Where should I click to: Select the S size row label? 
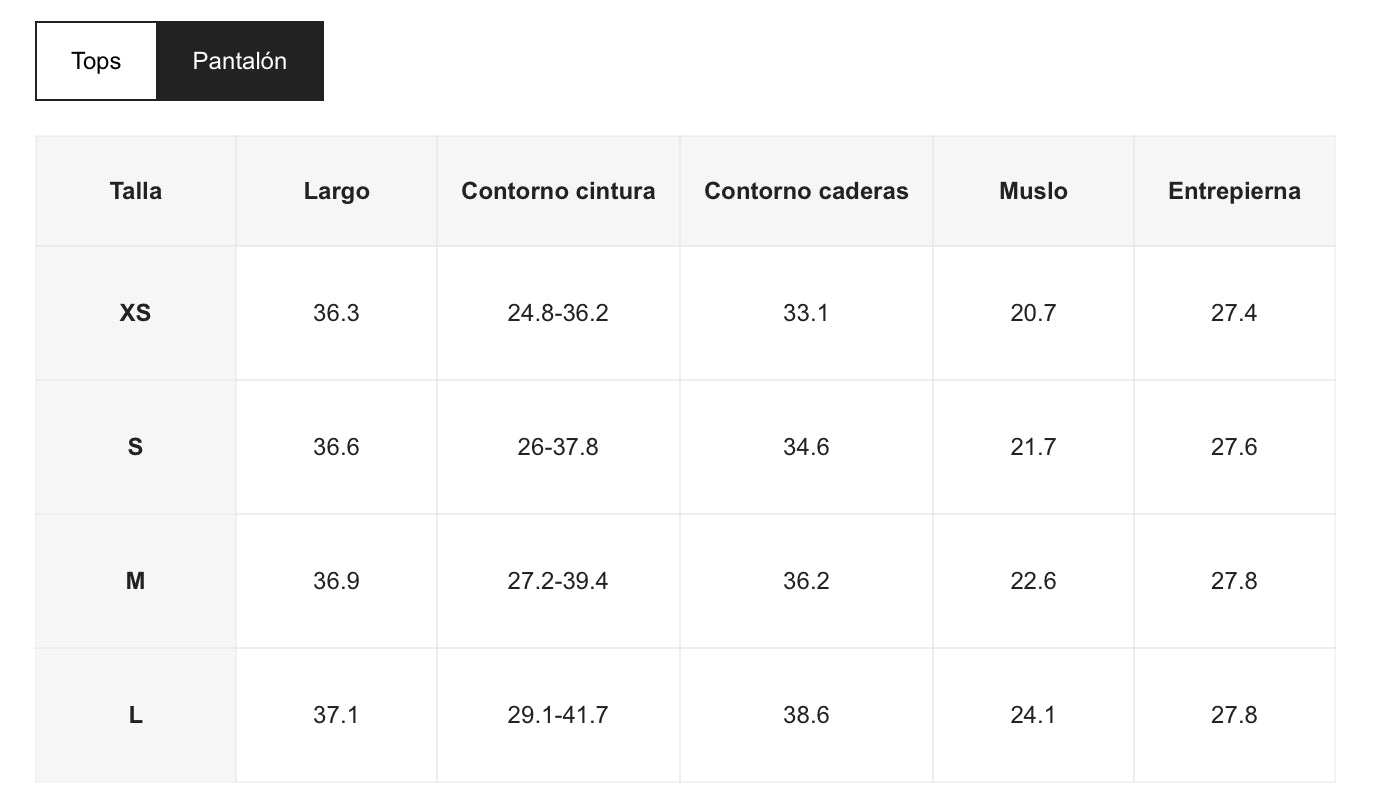click(136, 447)
